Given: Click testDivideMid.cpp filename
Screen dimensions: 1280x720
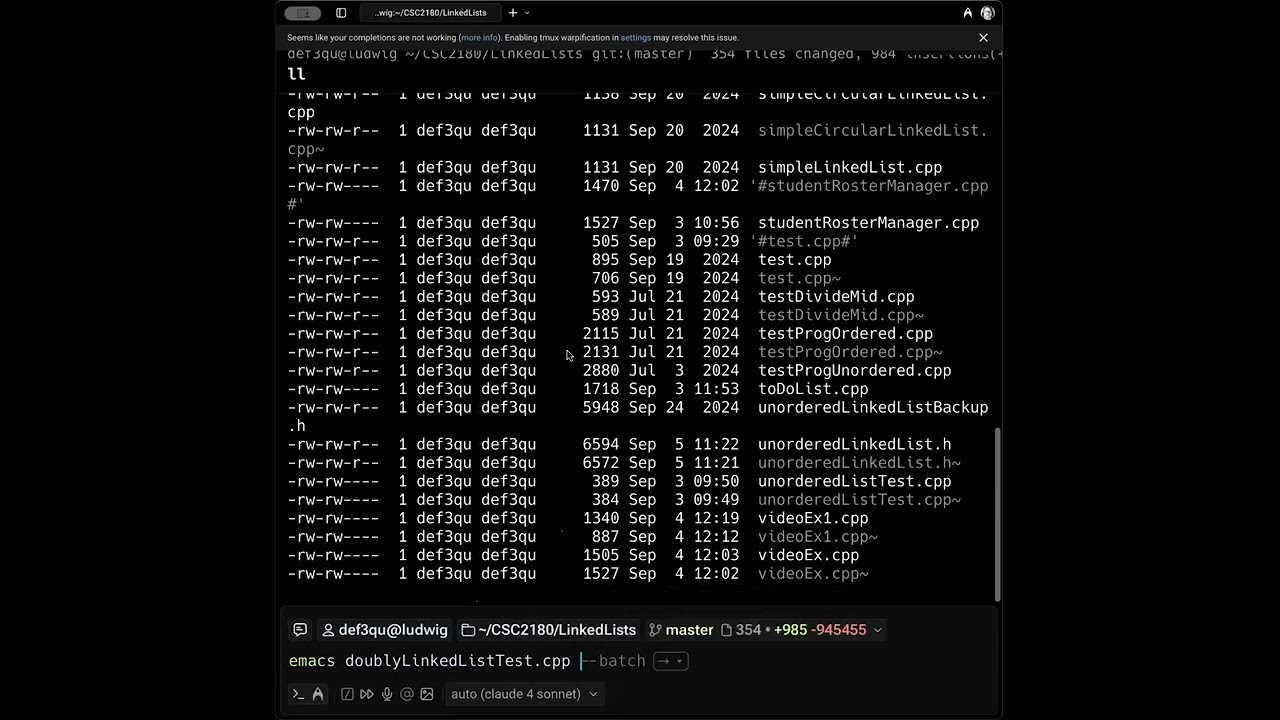Looking at the screenshot, I should coord(836,297).
